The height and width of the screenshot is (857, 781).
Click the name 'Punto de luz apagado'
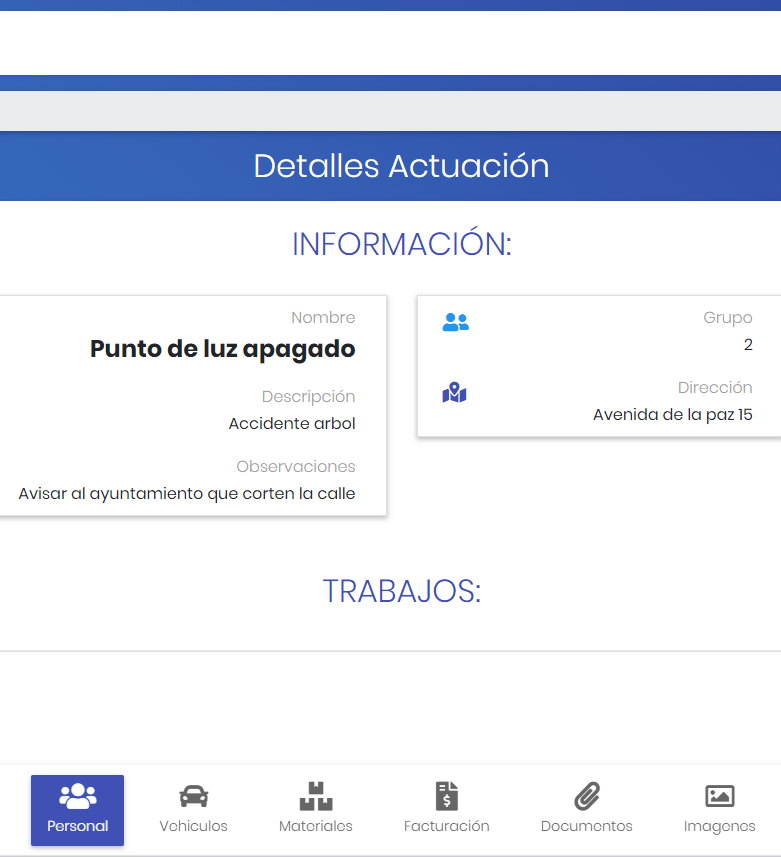click(222, 349)
